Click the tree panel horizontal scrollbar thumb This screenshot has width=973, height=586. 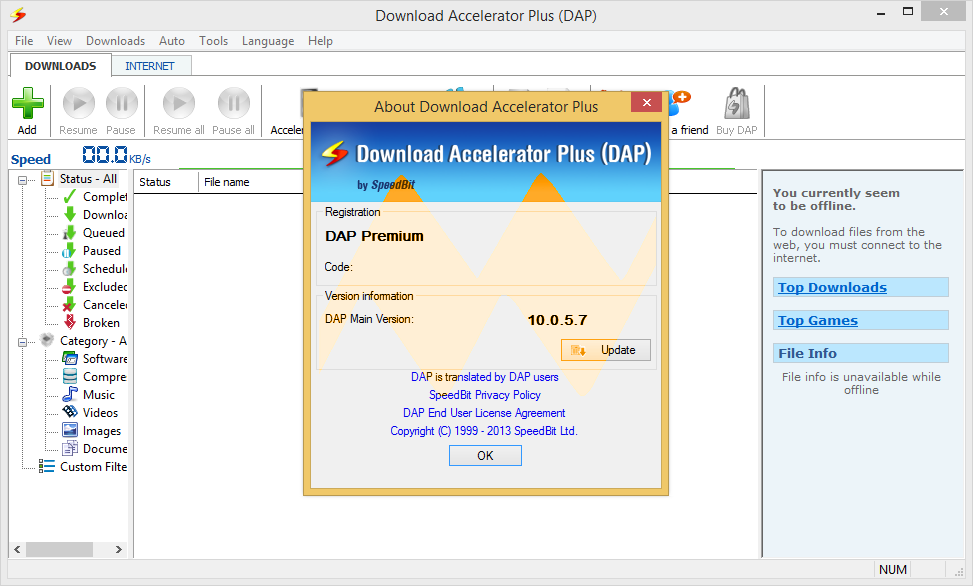[x=59, y=549]
